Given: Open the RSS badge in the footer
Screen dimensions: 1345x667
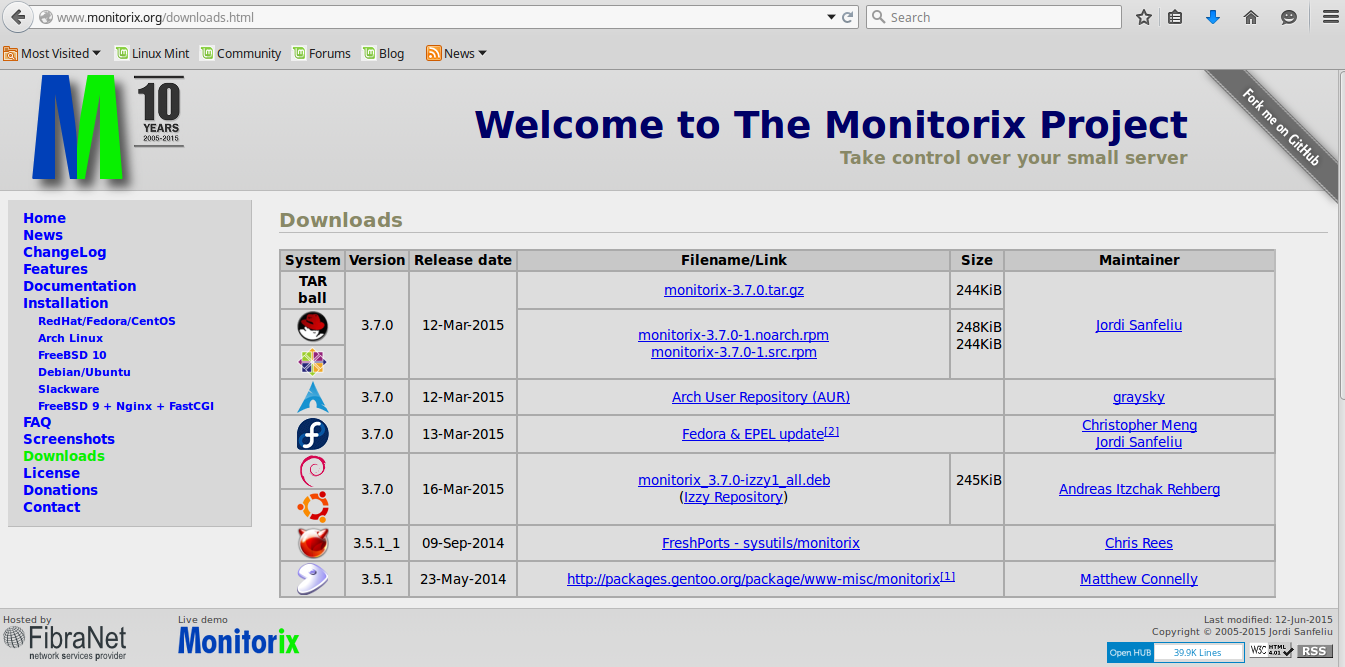Looking at the screenshot, I should click(1315, 651).
